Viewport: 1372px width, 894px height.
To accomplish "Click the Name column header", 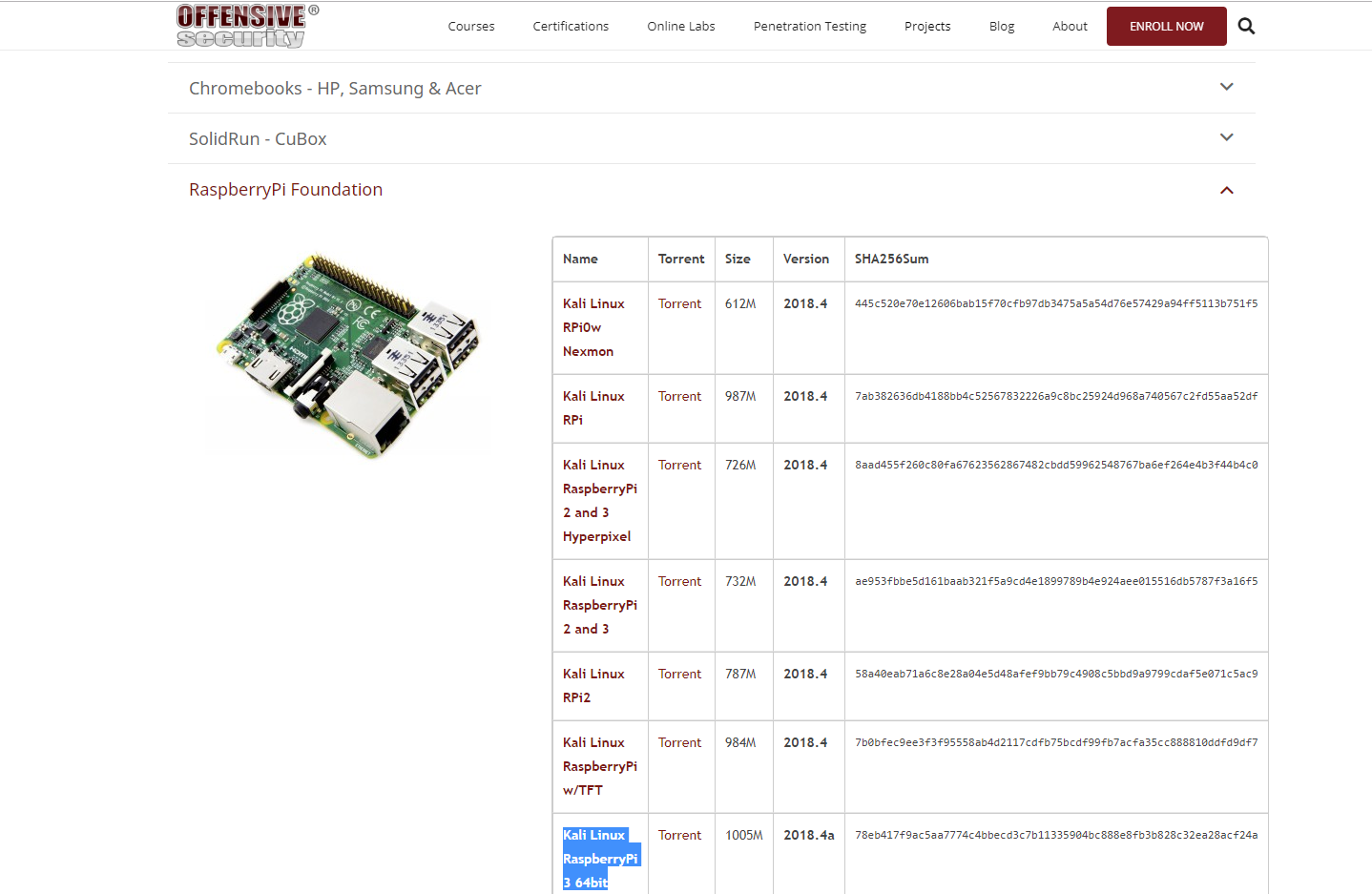I will (580, 259).
